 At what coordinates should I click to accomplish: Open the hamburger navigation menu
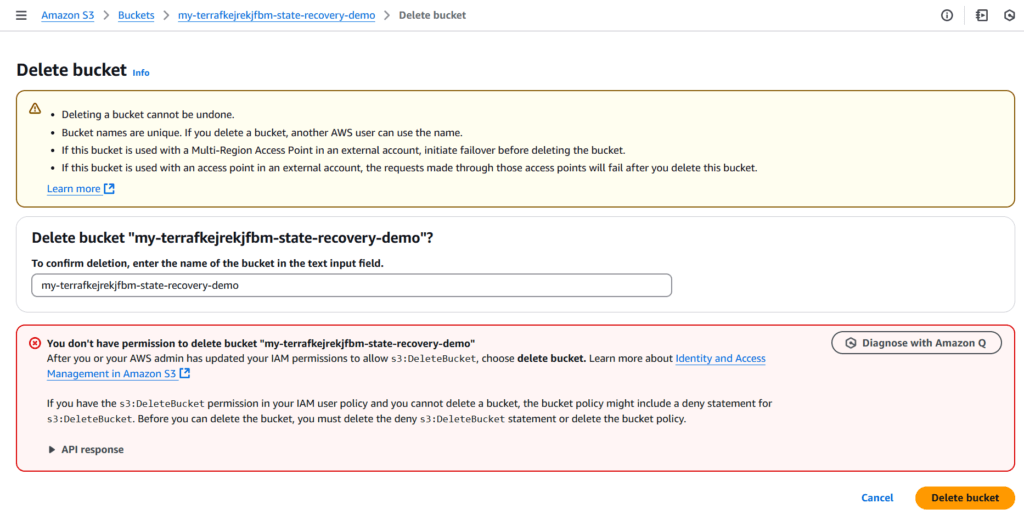pos(21,15)
